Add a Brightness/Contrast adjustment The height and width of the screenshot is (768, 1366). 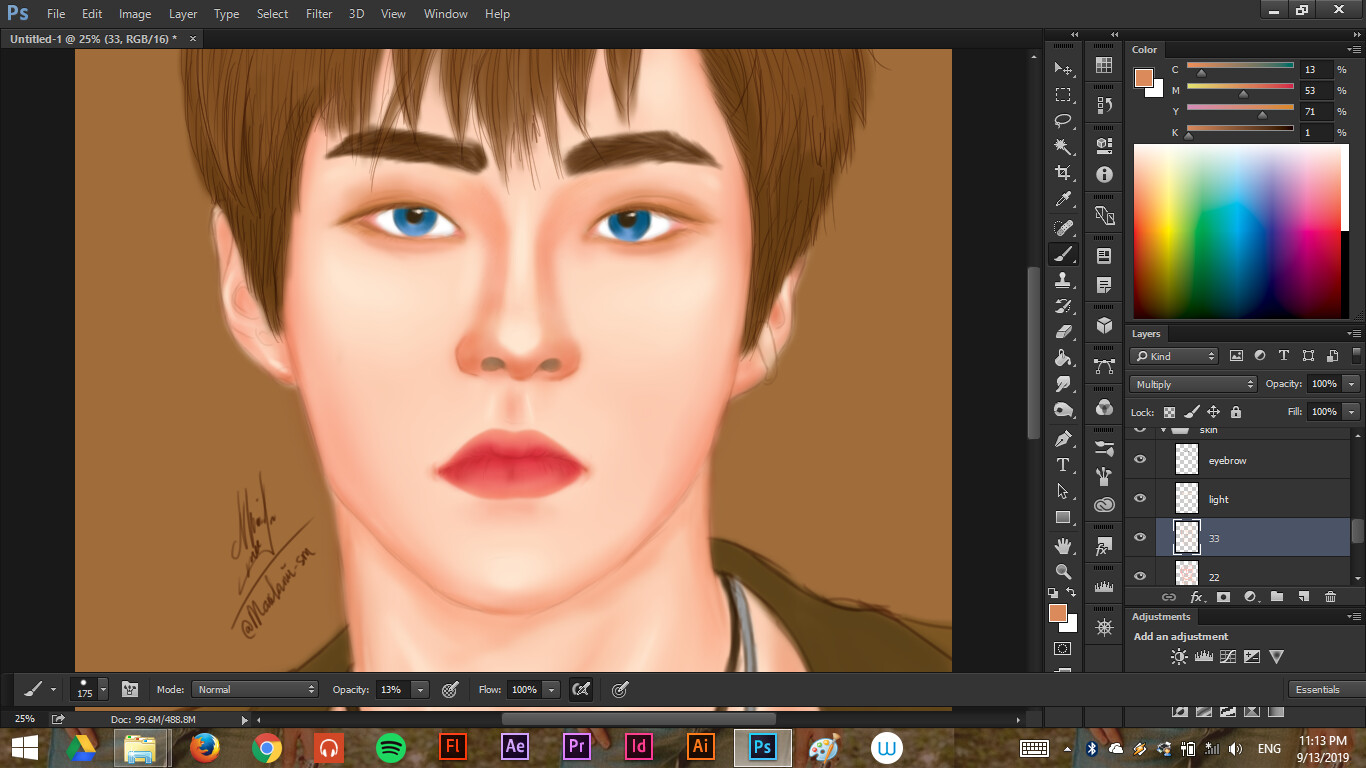pyautogui.click(x=1179, y=657)
